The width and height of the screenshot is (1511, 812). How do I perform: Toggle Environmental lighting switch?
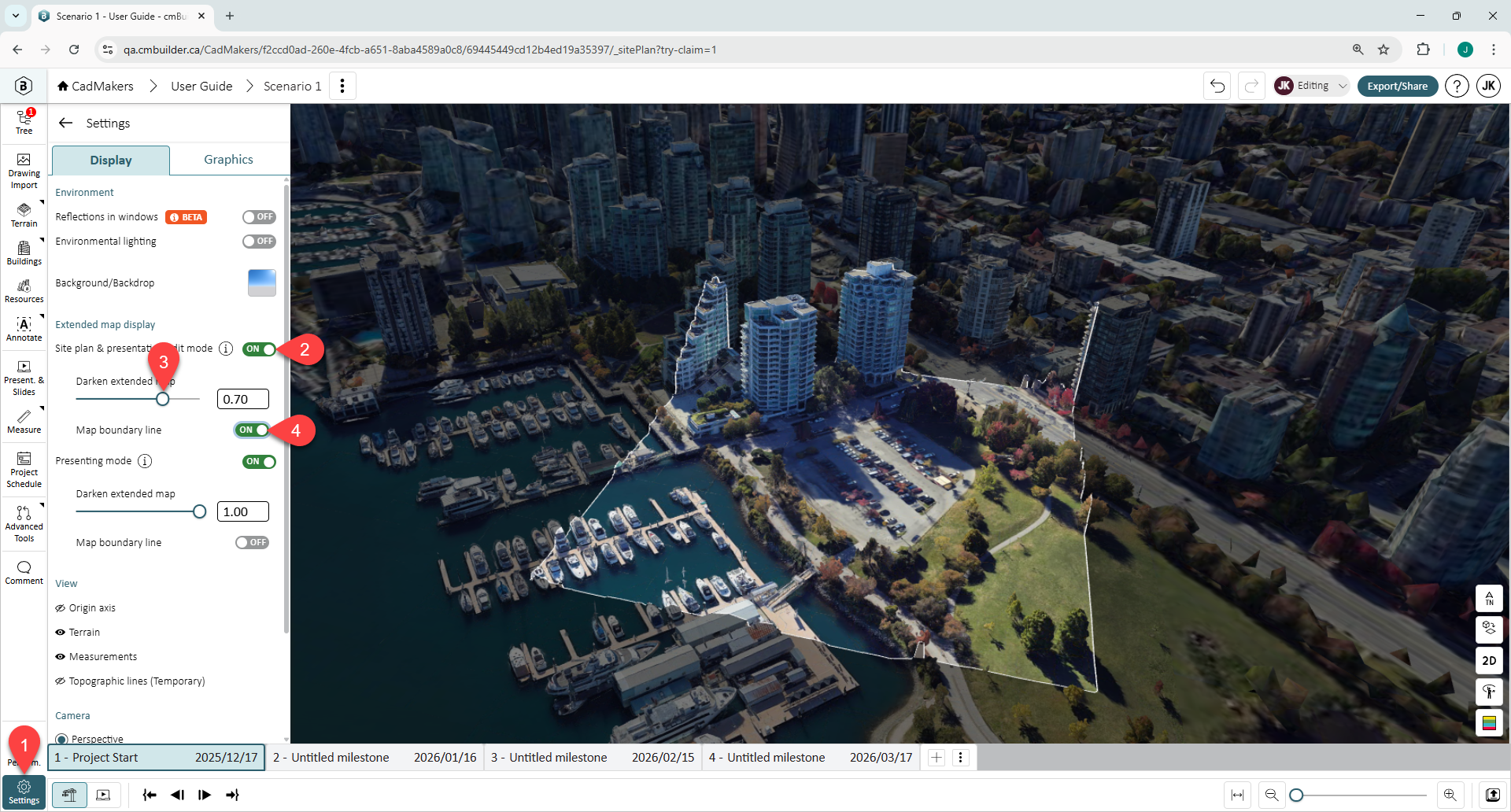(259, 242)
